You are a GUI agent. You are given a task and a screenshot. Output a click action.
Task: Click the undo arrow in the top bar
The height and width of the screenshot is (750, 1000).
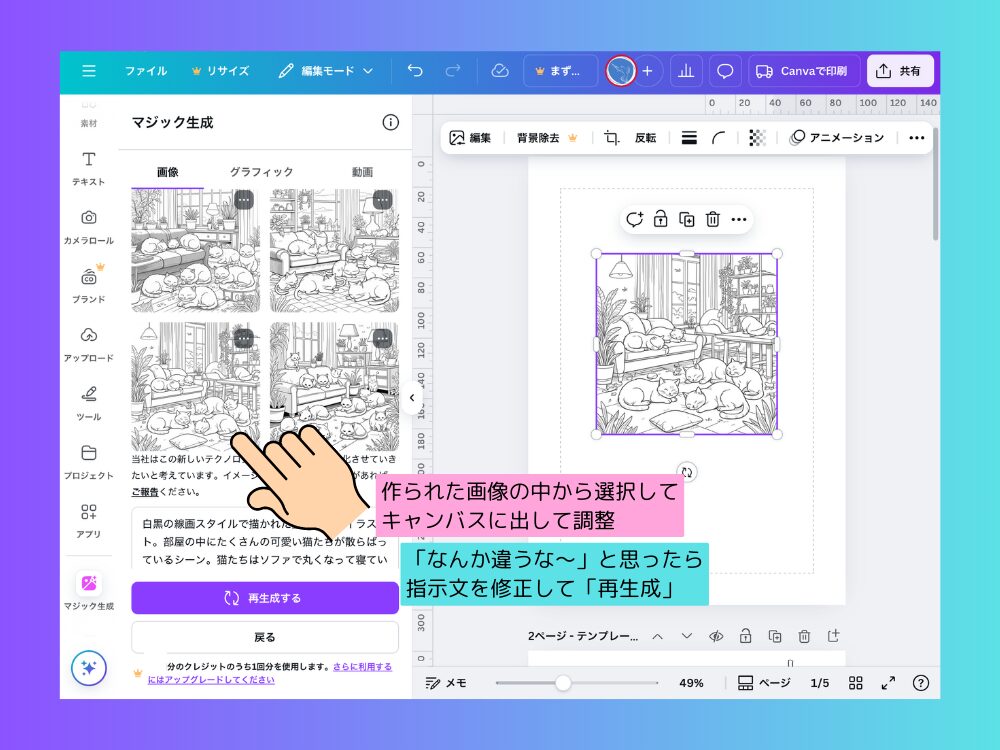coord(414,70)
